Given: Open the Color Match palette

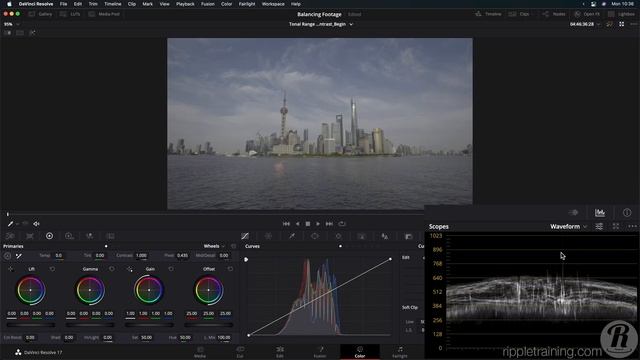Looking at the screenshot, I should click(30, 236).
